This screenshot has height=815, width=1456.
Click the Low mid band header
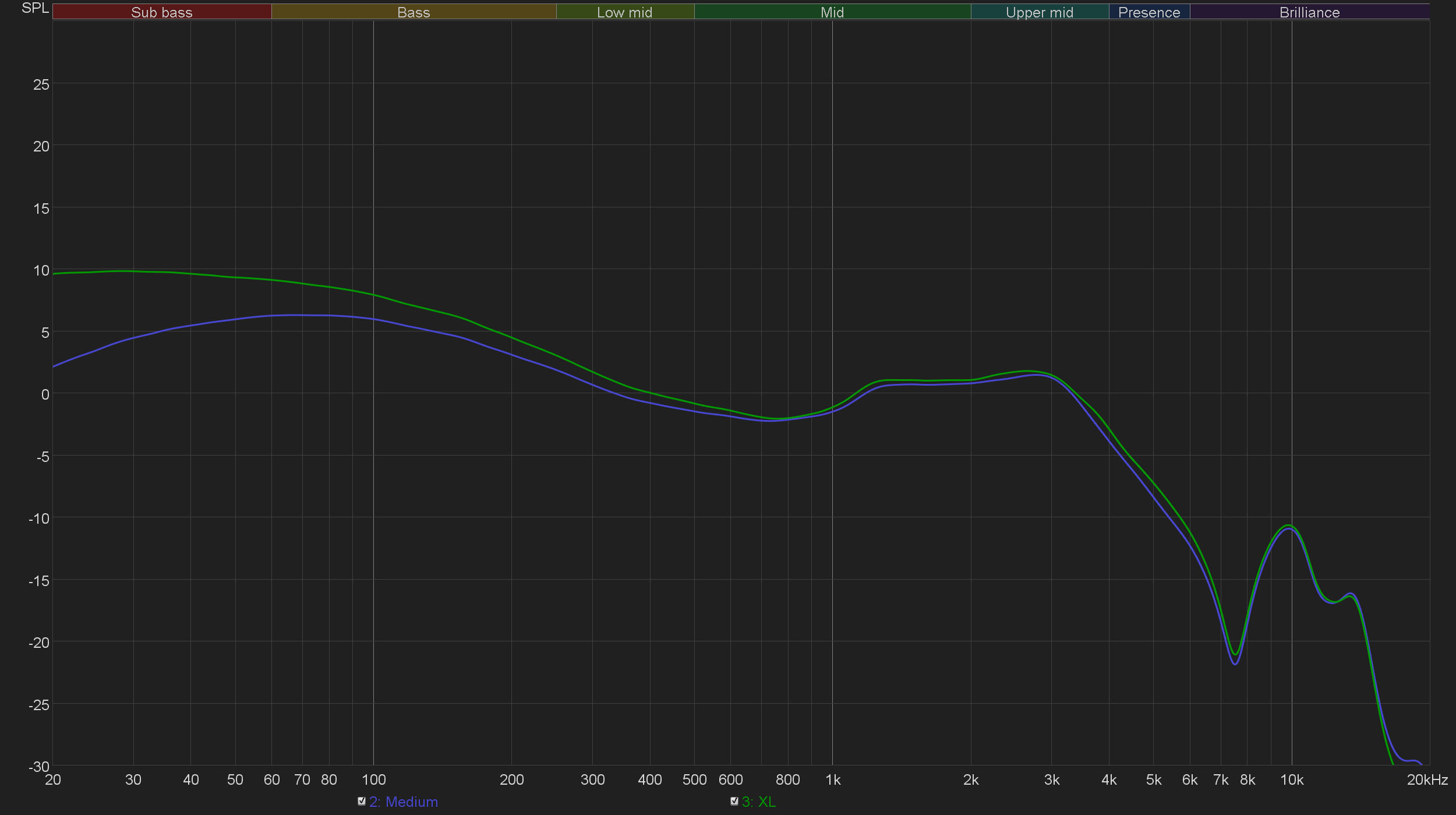625,12
